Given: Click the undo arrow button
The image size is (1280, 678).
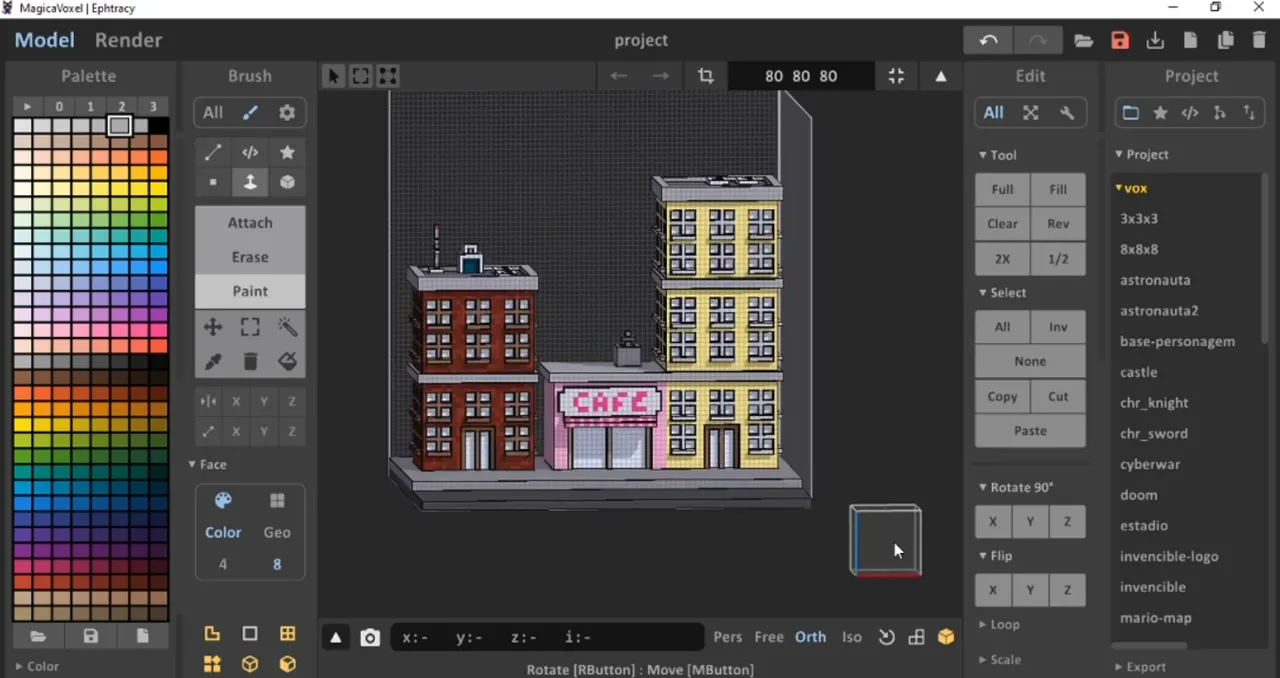Looking at the screenshot, I should pos(988,40).
